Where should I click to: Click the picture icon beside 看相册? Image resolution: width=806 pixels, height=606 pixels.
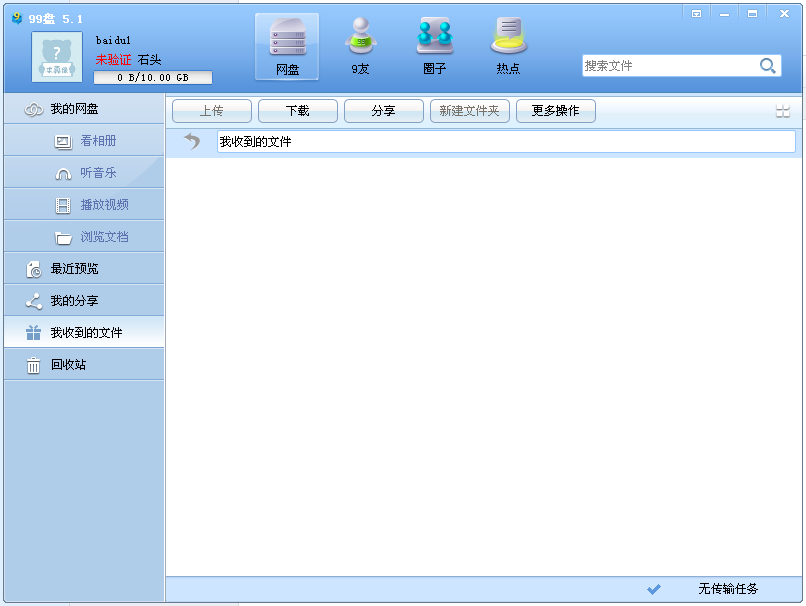click(x=63, y=142)
